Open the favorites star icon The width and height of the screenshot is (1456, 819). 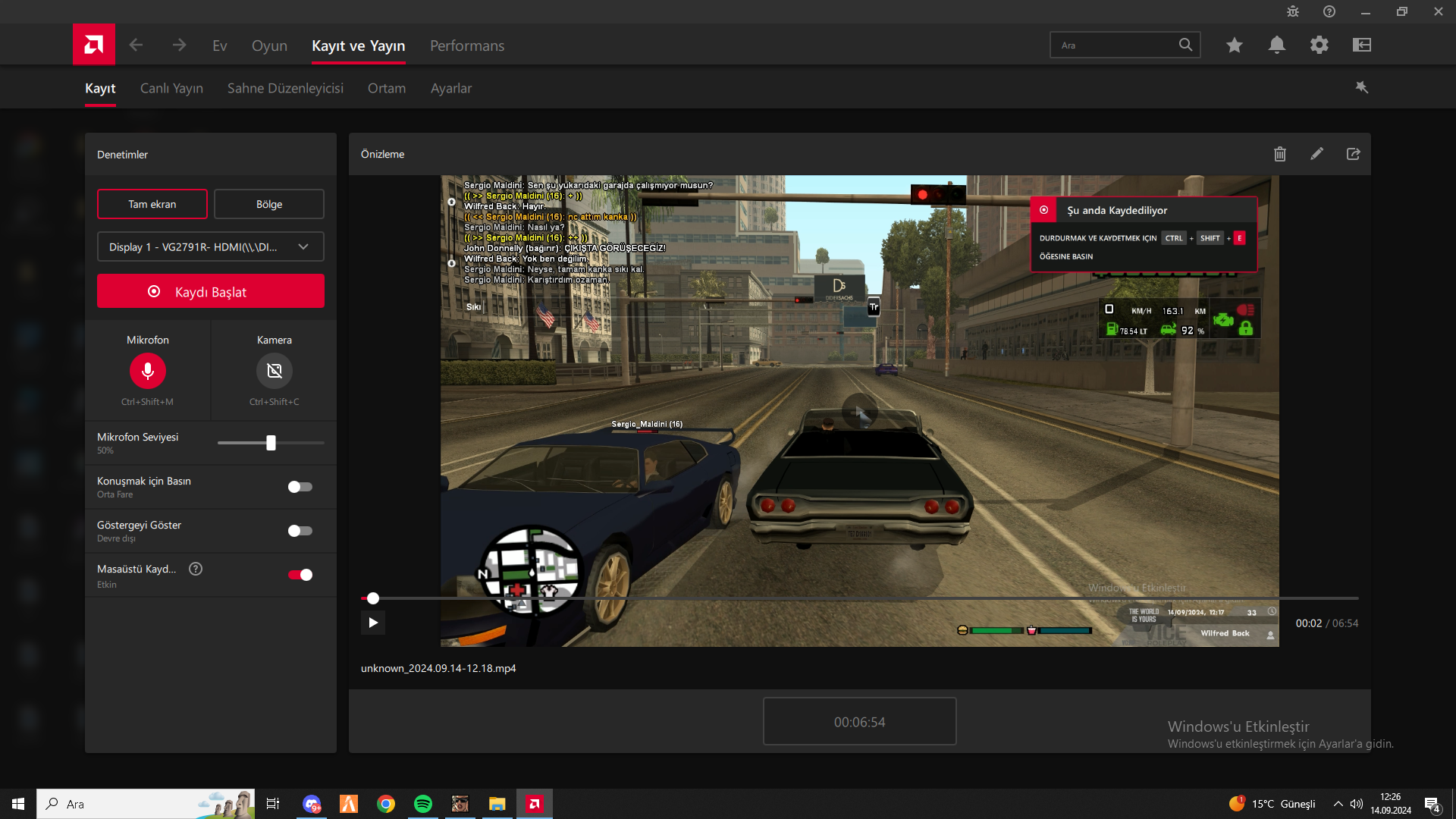1234,45
